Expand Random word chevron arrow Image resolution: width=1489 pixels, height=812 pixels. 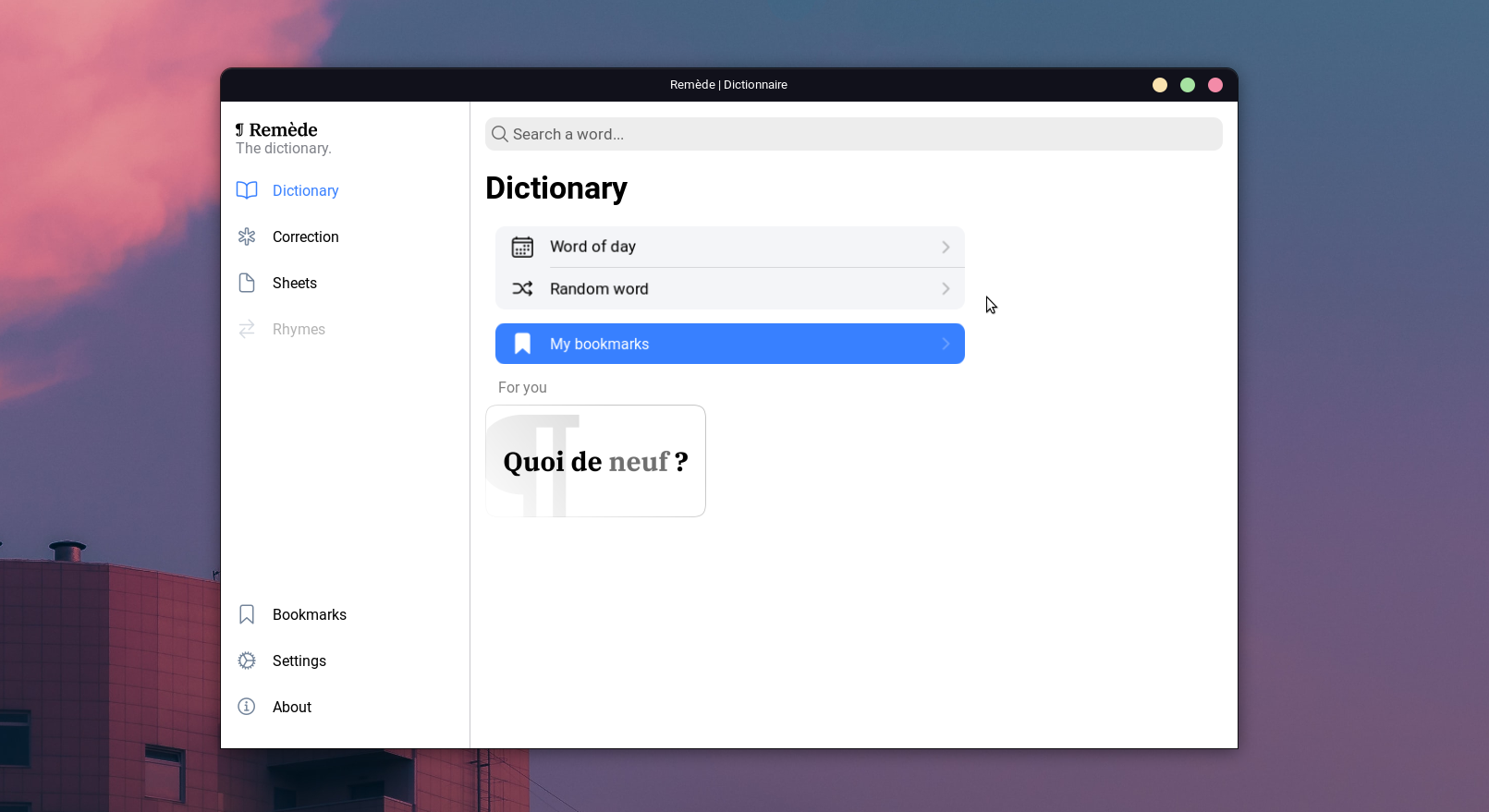946,289
